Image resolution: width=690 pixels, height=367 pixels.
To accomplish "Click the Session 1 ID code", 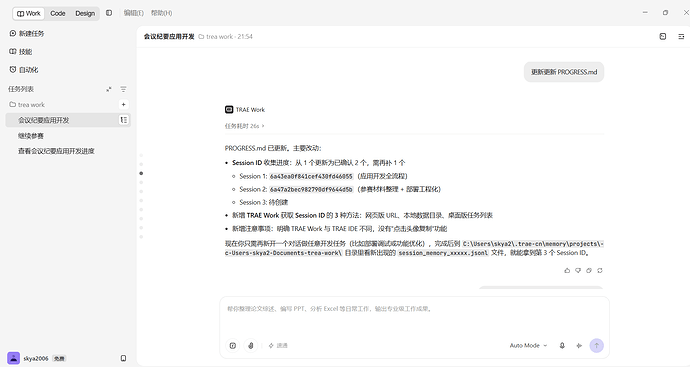I will [311, 176].
